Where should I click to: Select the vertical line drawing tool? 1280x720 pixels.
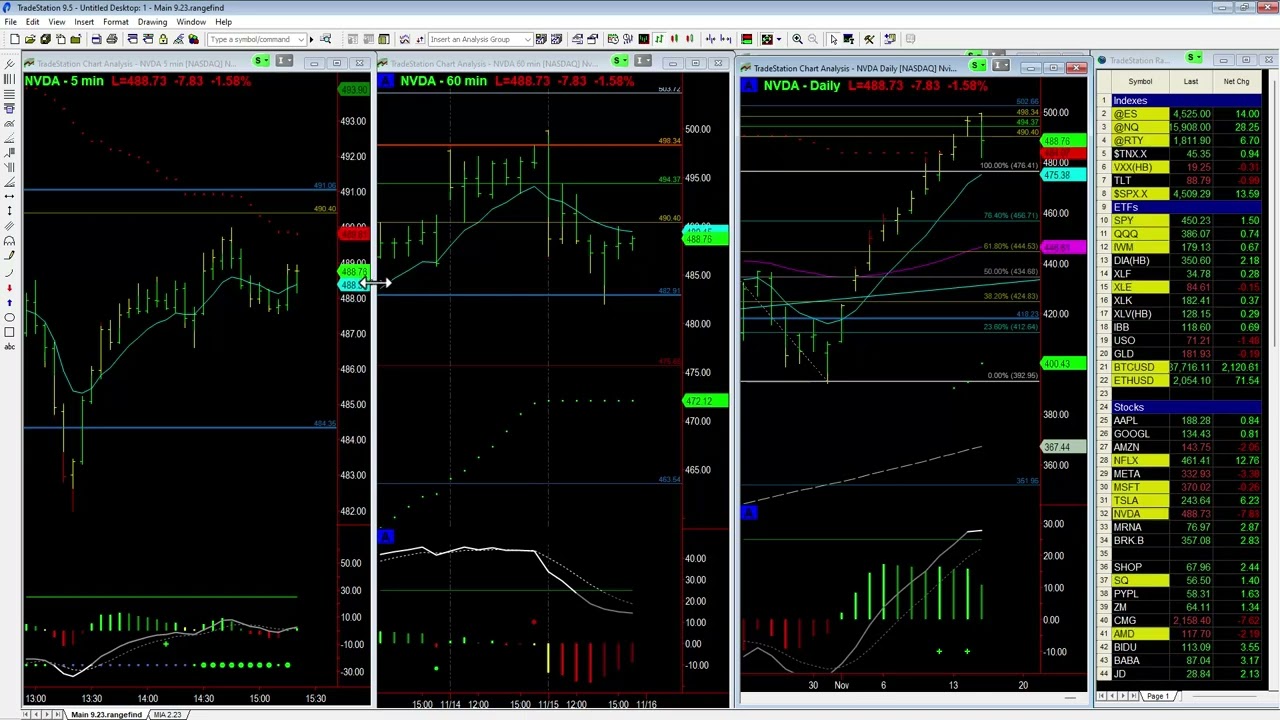tap(9, 210)
